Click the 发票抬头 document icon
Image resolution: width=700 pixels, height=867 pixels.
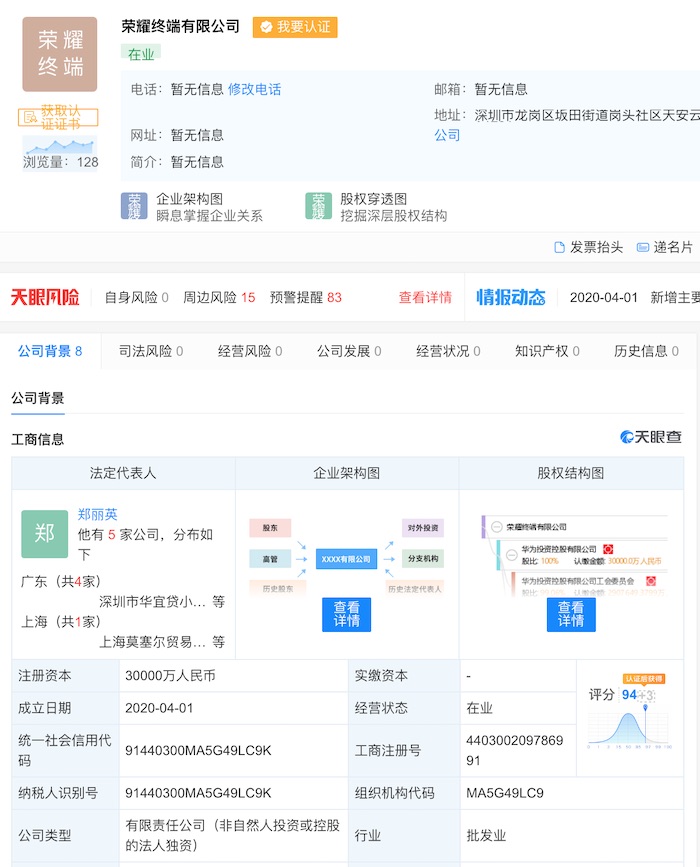[560, 247]
